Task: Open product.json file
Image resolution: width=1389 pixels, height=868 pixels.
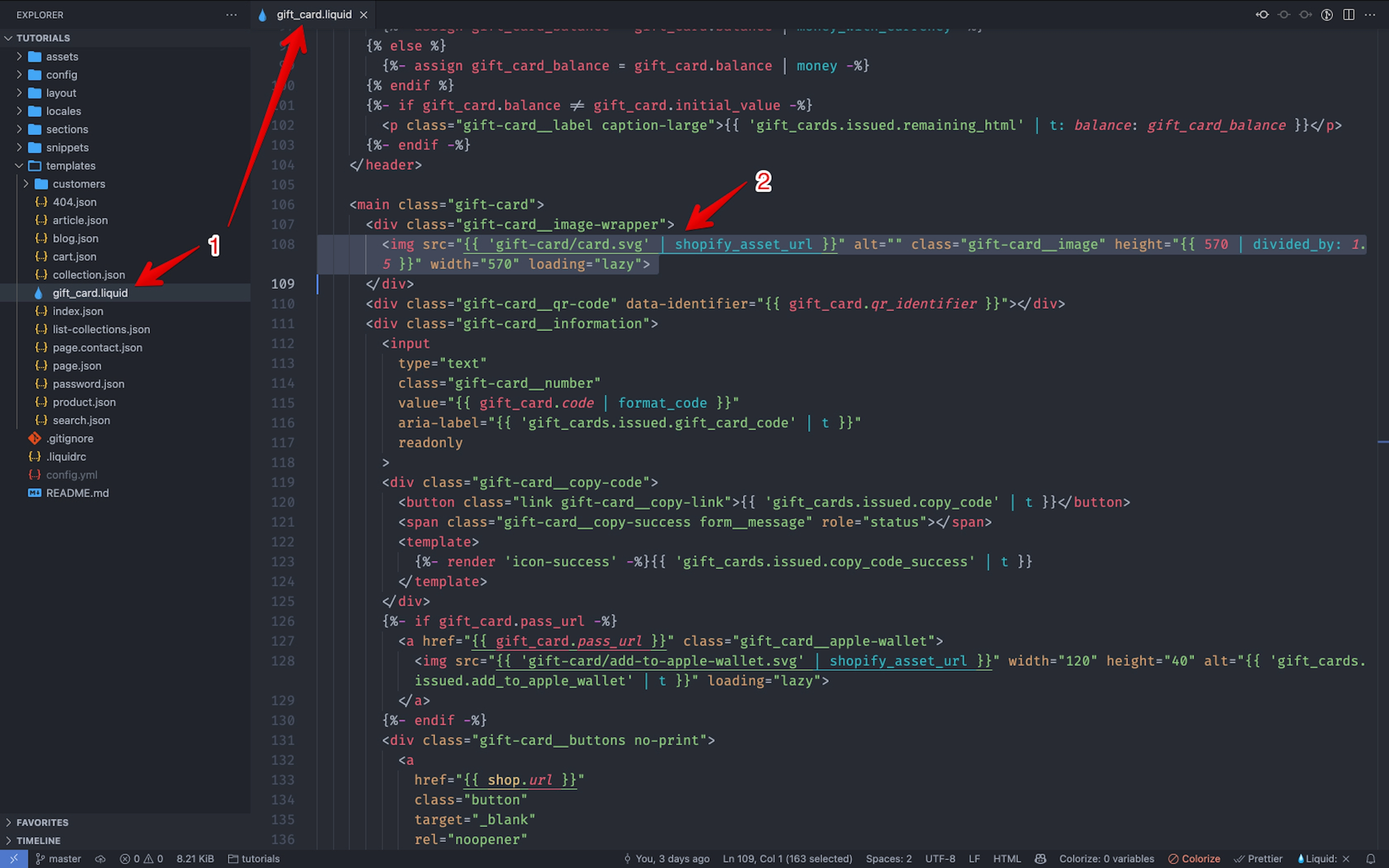Action: (x=125, y=402)
